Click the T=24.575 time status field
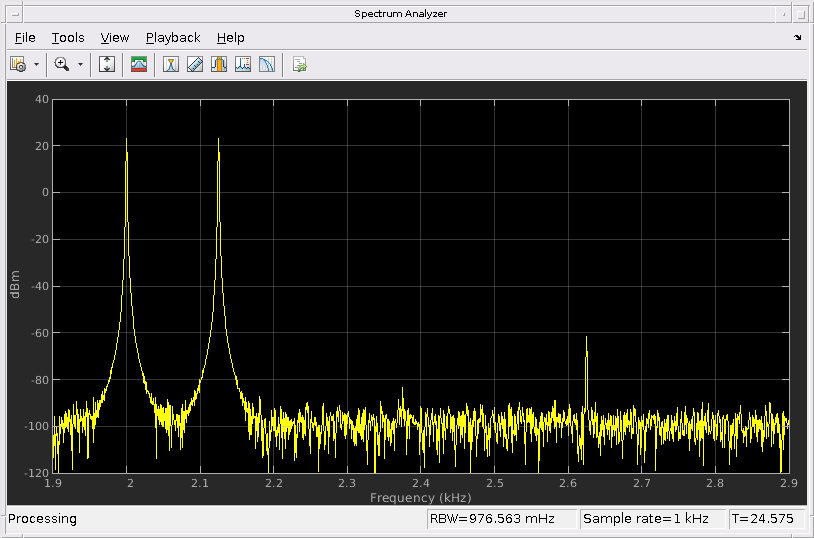This screenshot has width=814, height=538. click(x=766, y=519)
